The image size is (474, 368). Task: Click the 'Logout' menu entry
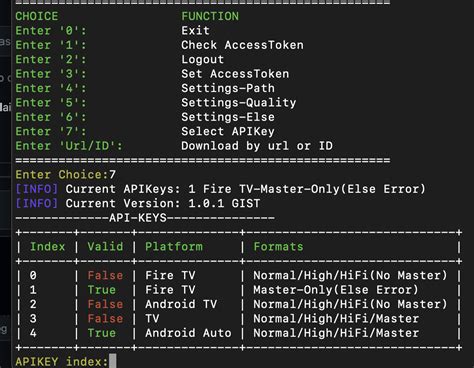[x=202, y=59]
